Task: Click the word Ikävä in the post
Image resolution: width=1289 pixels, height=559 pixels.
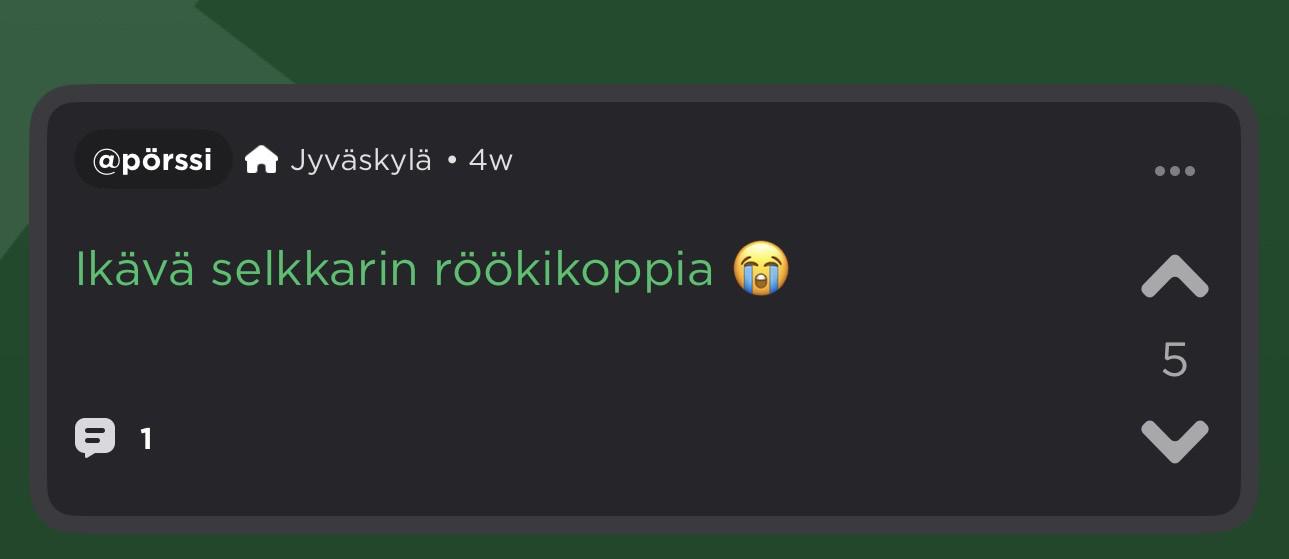Action: coord(135,269)
